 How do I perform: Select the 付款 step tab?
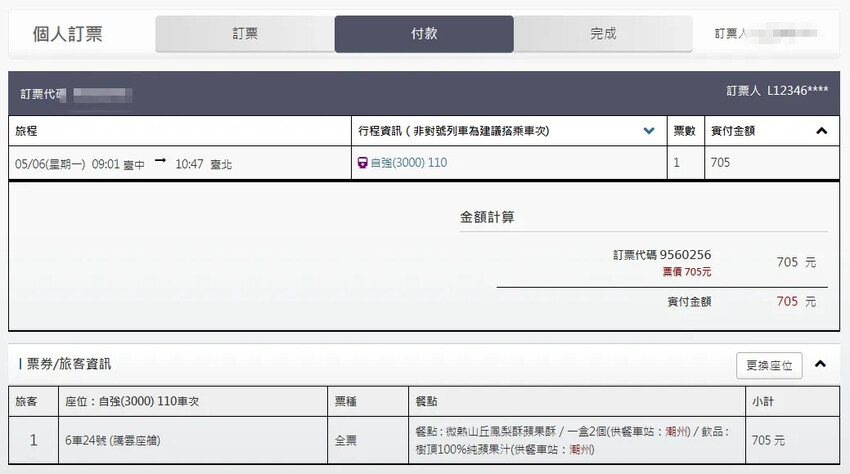pyautogui.click(x=424, y=34)
